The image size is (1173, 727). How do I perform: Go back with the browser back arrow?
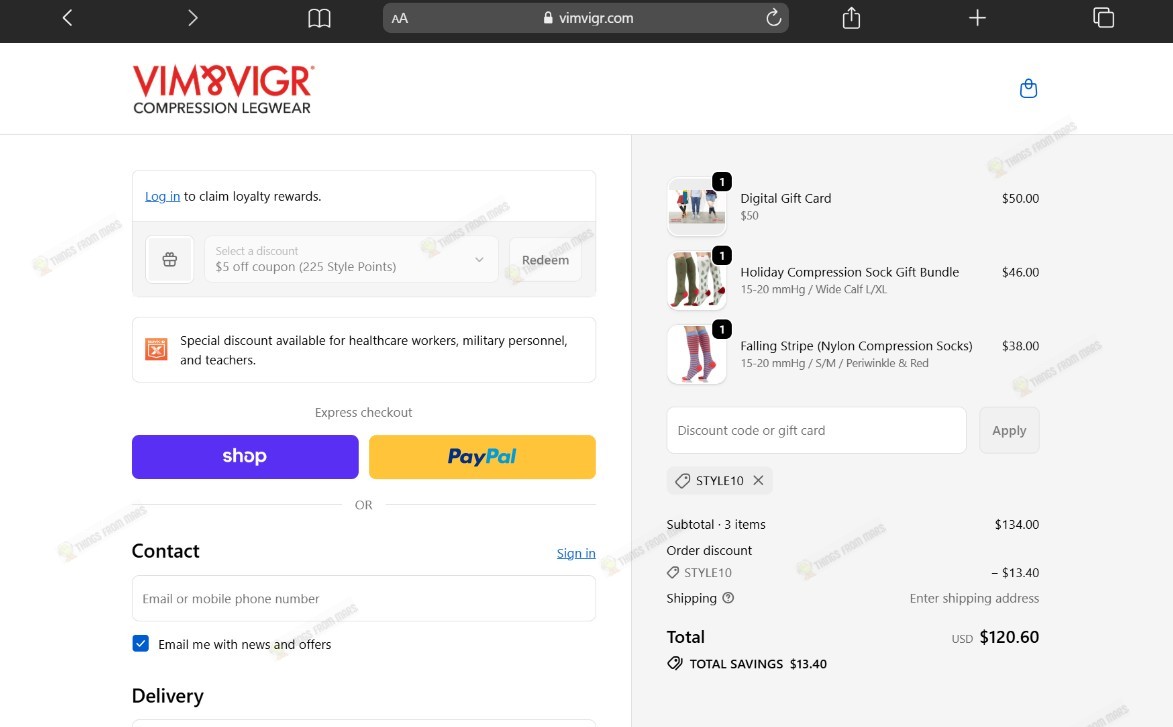click(x=67, y=18)
